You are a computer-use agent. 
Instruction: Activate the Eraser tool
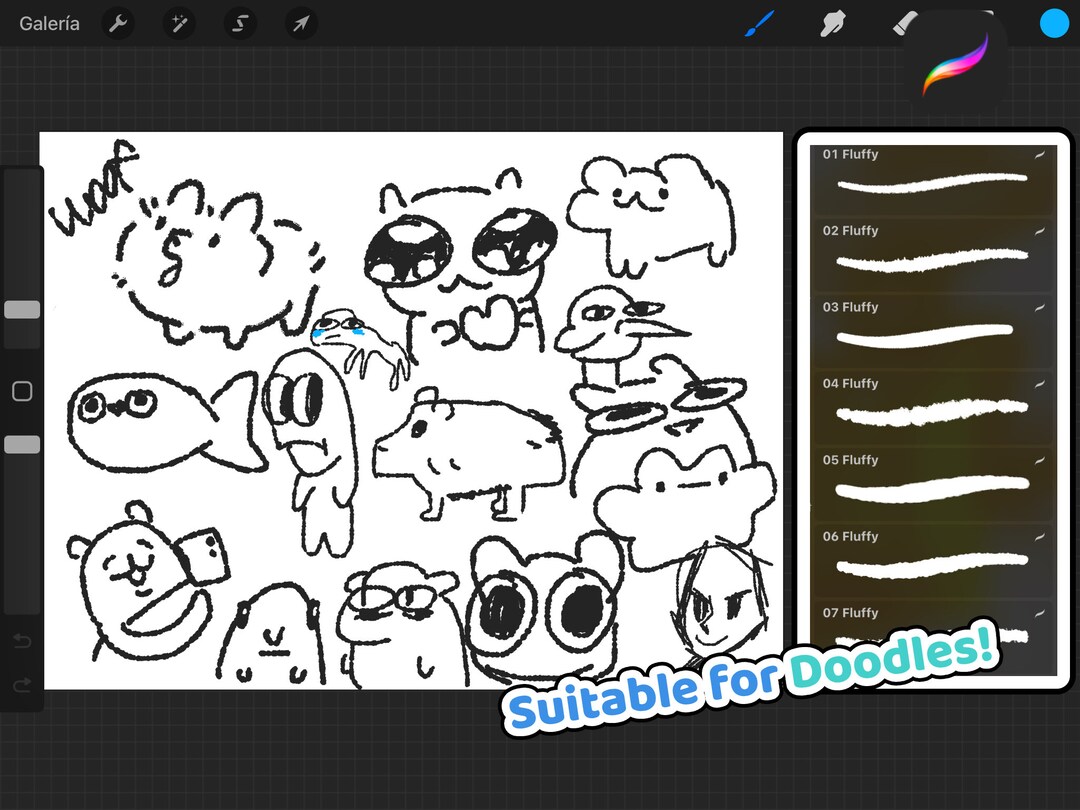coord(905,23)
